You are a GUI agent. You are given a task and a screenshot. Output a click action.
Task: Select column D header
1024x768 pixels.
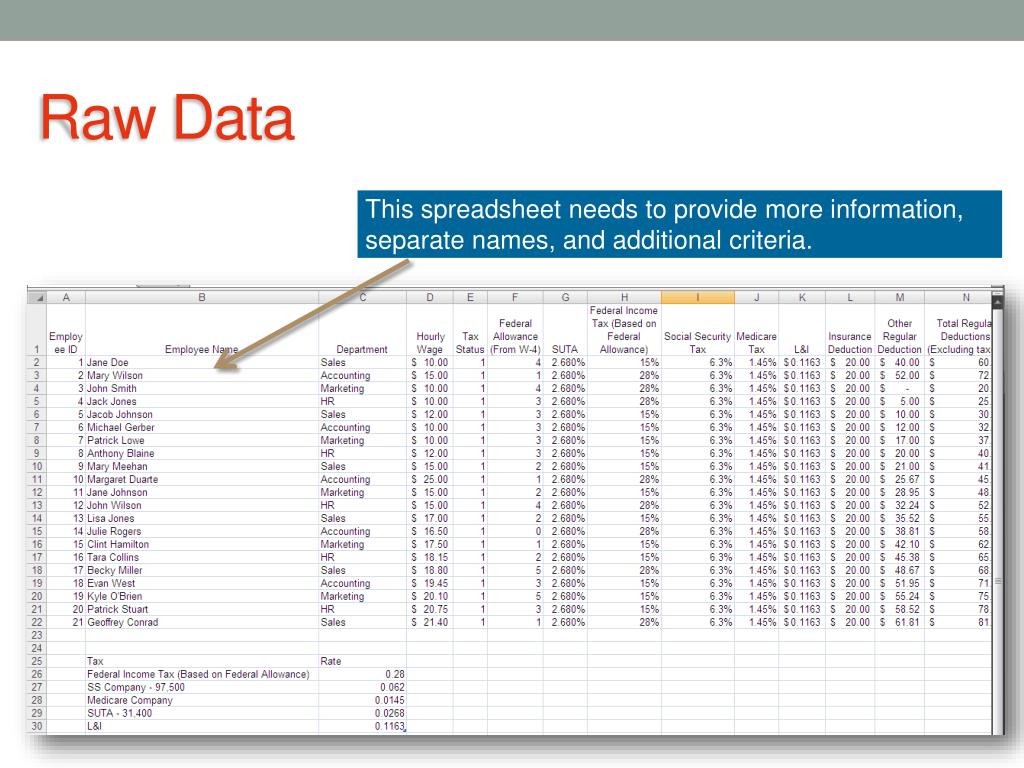coord(430,298)
